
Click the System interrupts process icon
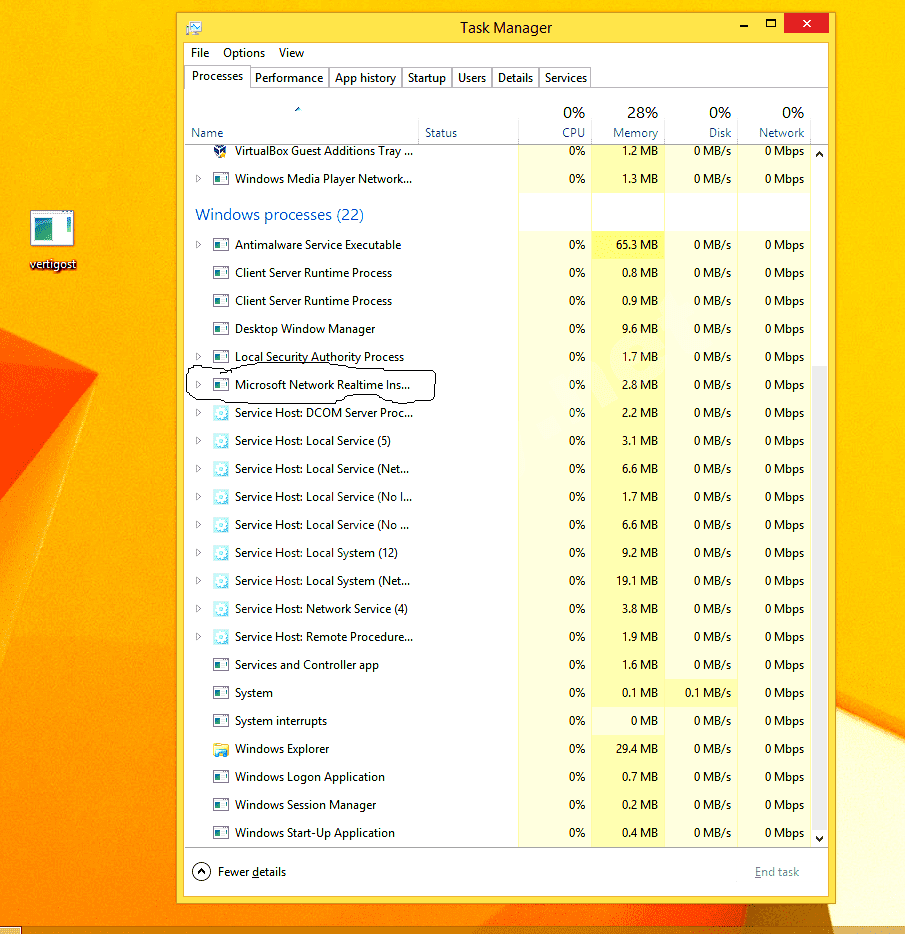click(x=221, y=721)
